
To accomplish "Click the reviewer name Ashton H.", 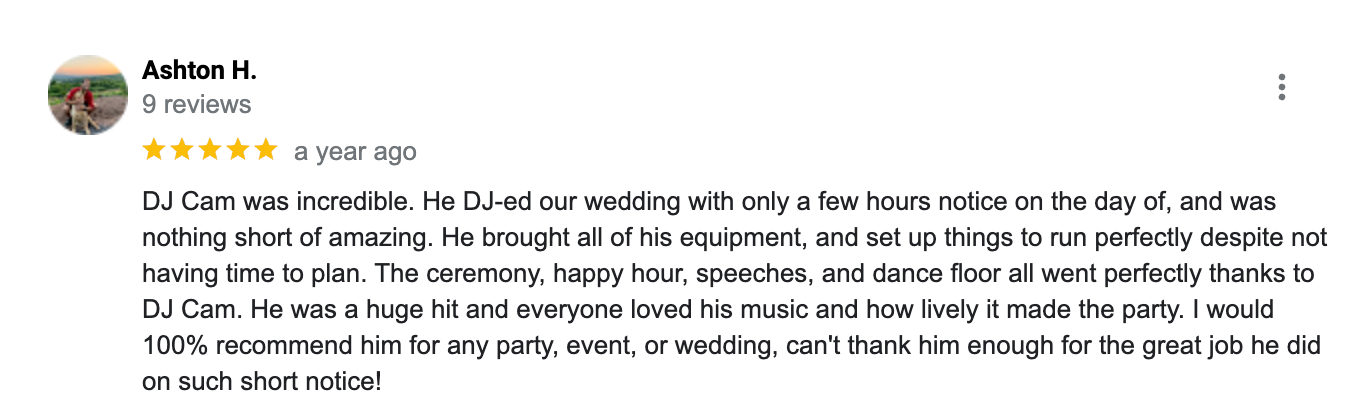I will 199,70.
